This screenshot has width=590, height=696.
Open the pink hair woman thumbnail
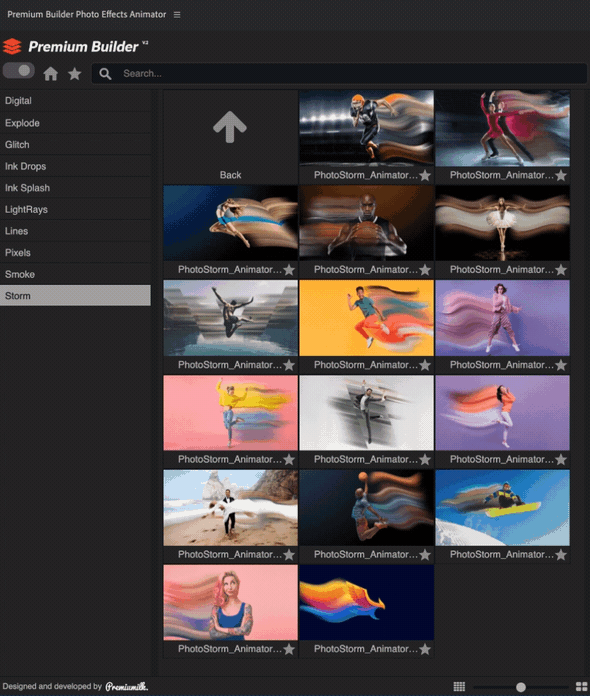[x=230, y=602]
